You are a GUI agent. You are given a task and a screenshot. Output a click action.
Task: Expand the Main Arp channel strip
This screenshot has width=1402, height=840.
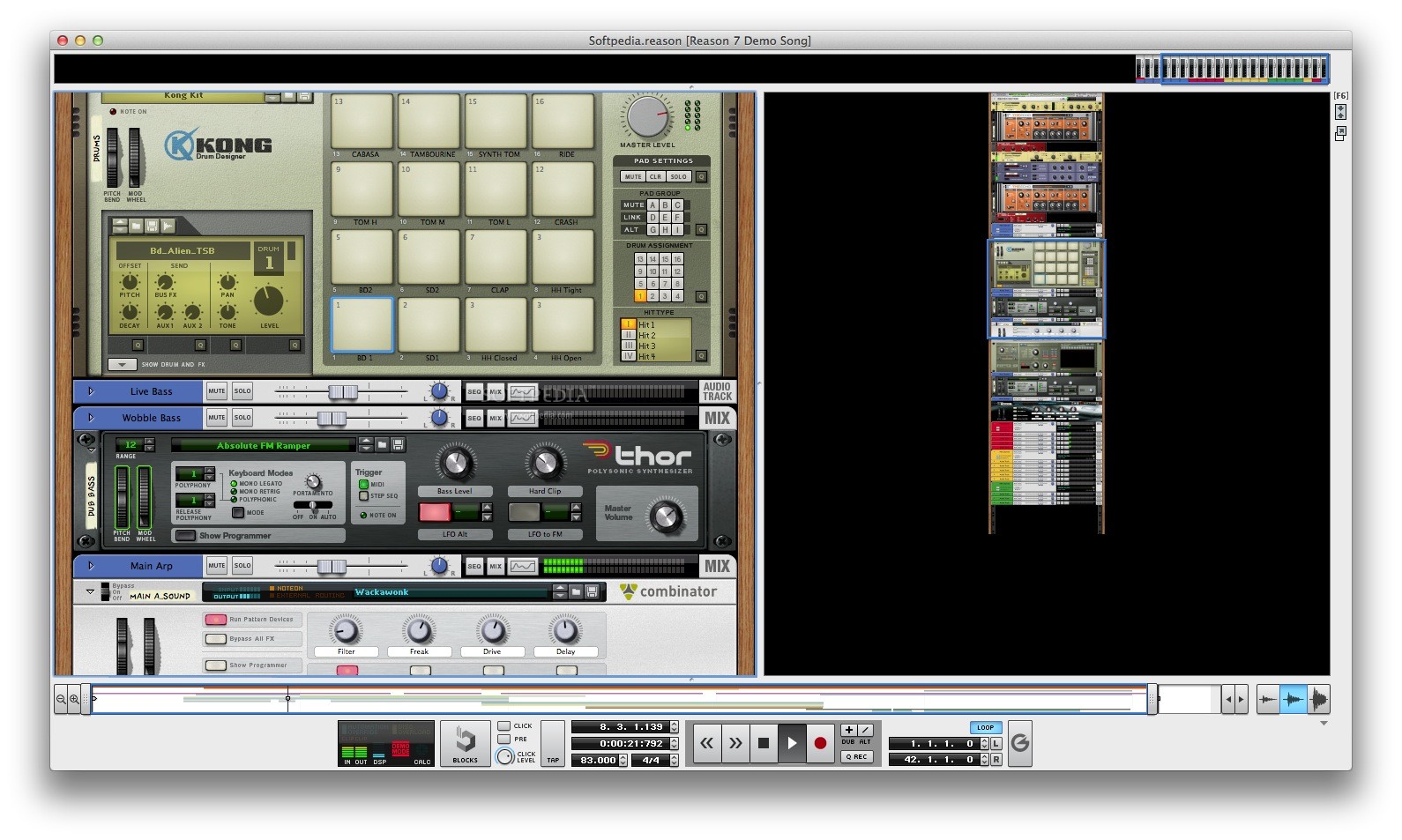pyautogui.click(x=91, y=566)
